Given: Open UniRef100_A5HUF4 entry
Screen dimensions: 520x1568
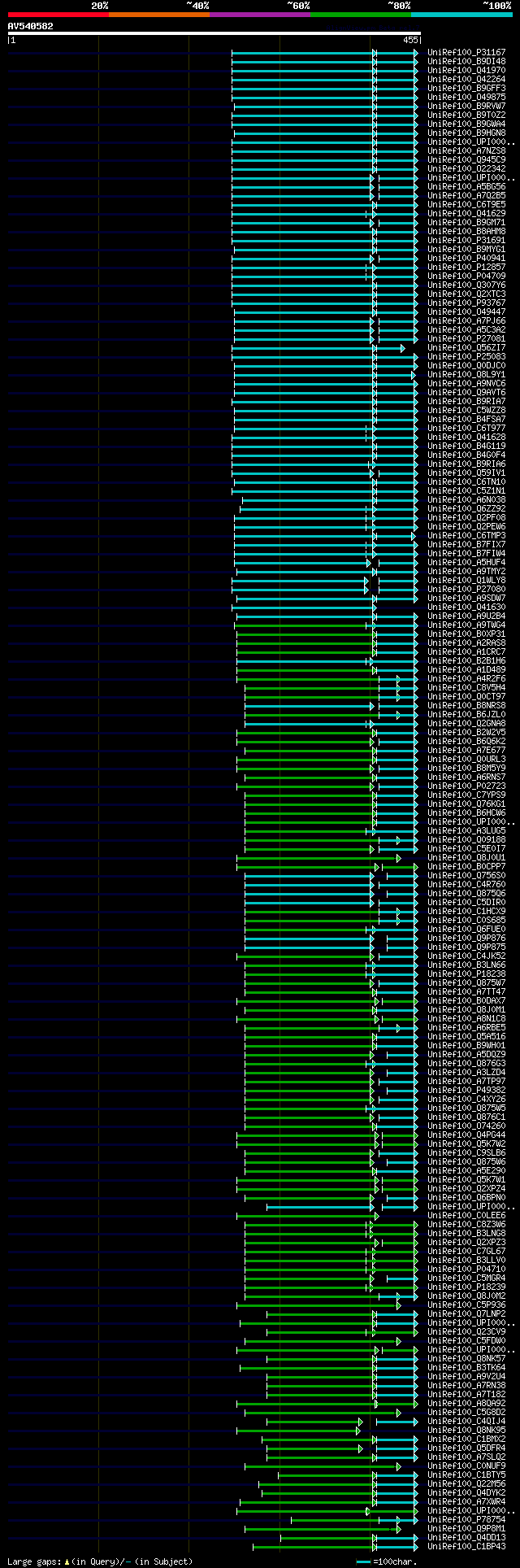Looking at the screenshot, I should tap(466, 562).
